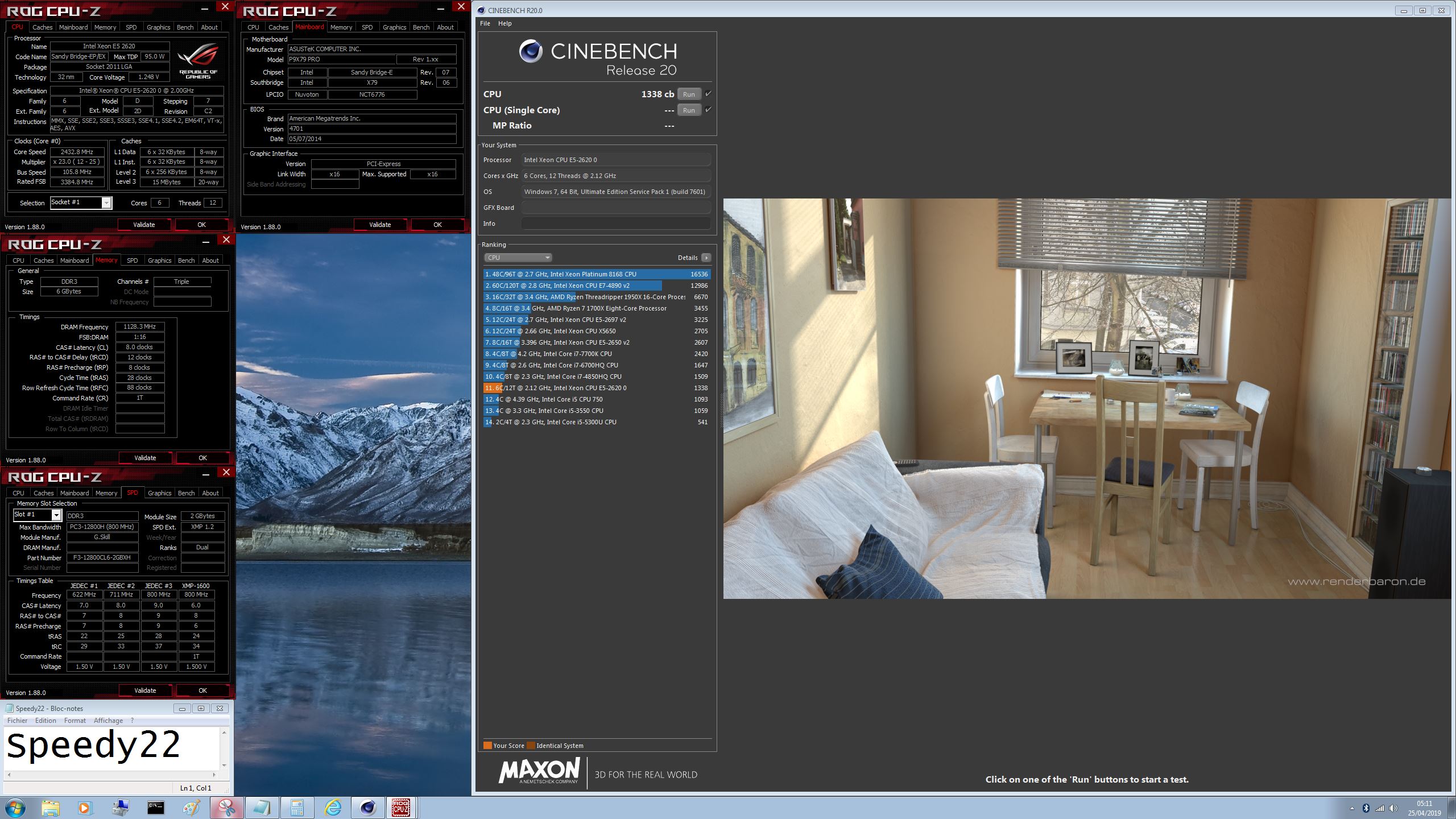The width and height of the screenshot is (1456, 819).
Task: Toggle the CPU (Single Core) test checkmark
Action: 708,110
